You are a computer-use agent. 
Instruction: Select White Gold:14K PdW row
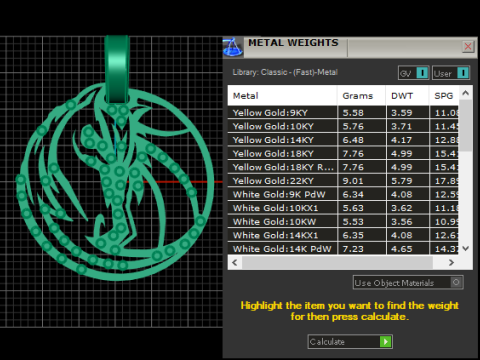(x=343, y=249)
